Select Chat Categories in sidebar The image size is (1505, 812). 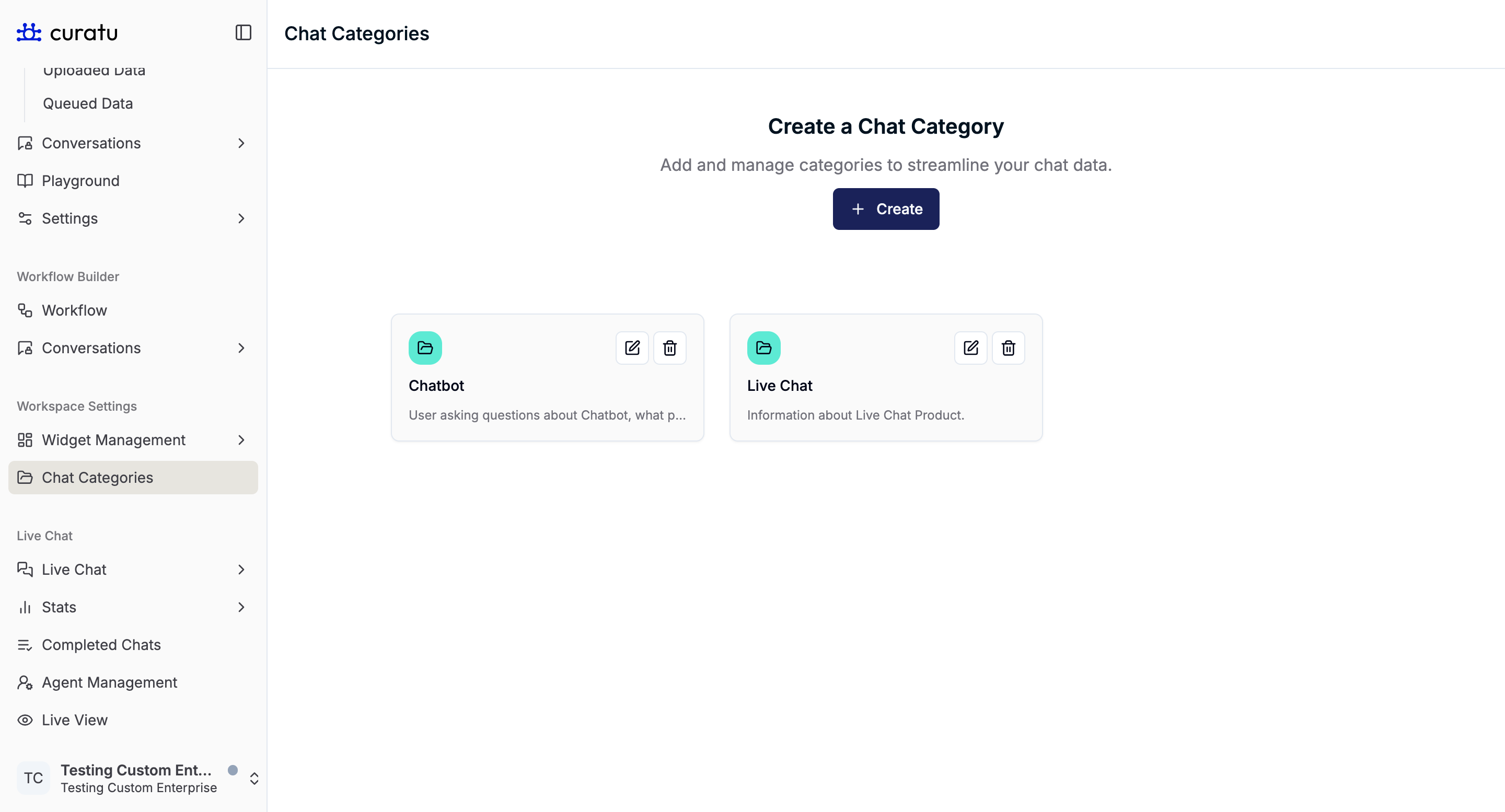(x=97, y=477)
